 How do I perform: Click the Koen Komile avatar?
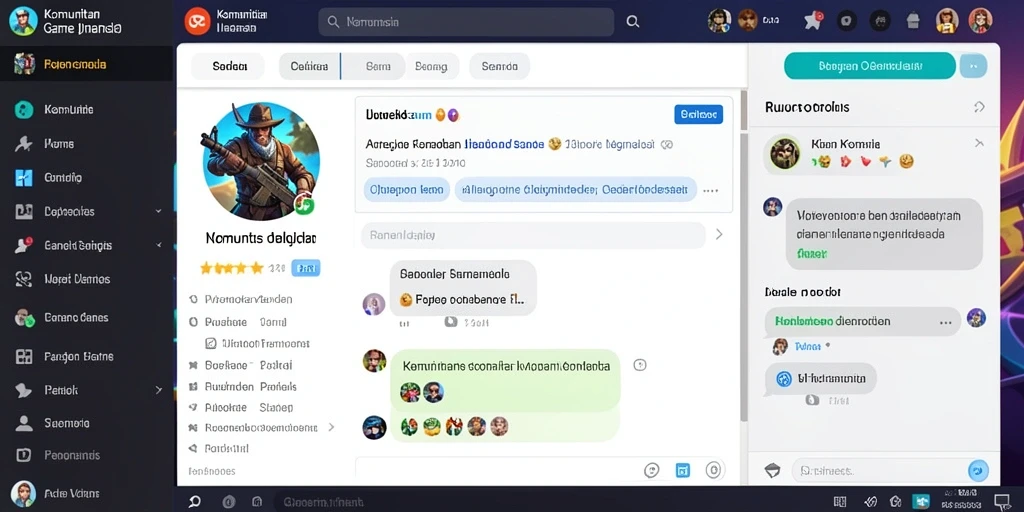point(784,153)
